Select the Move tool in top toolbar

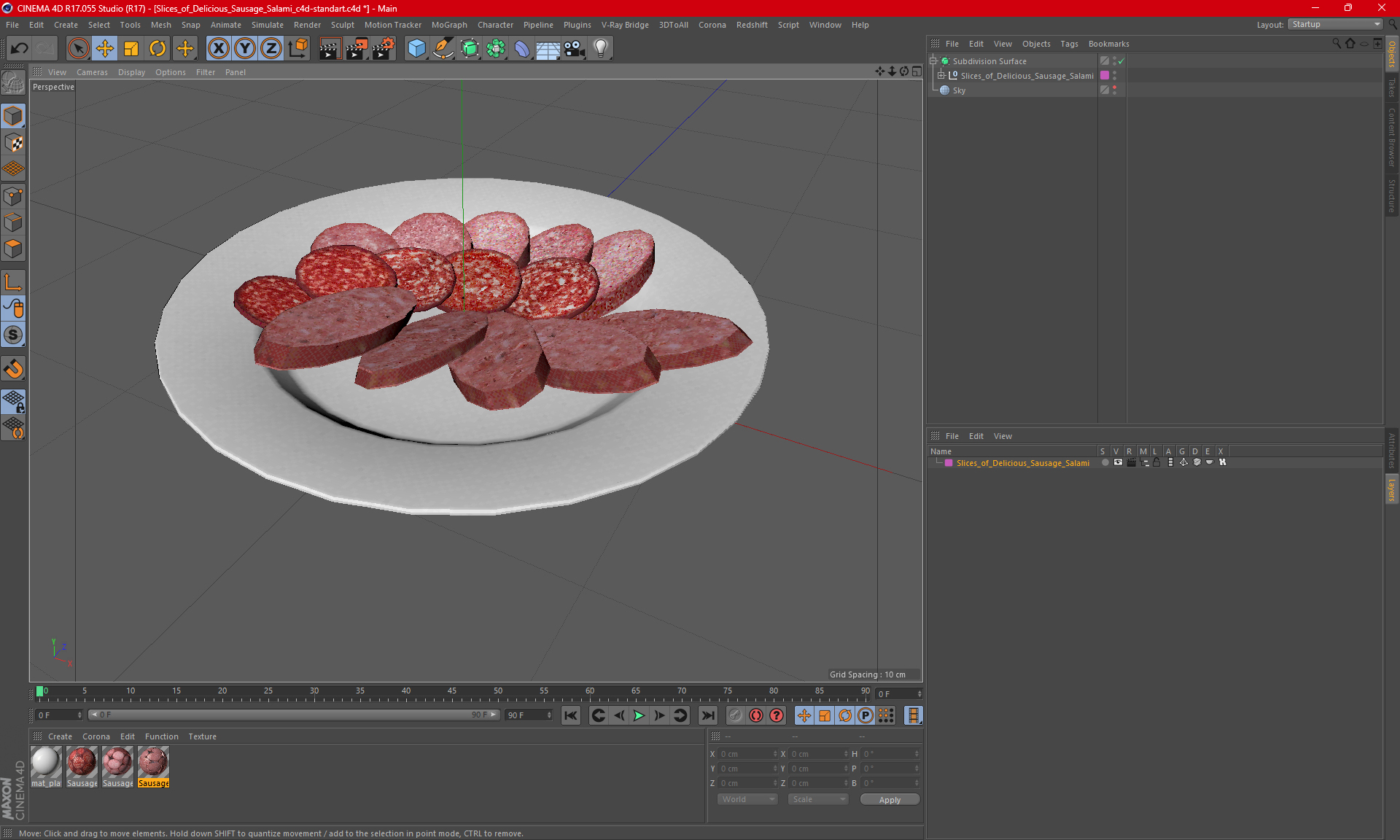tap(105, 49)
